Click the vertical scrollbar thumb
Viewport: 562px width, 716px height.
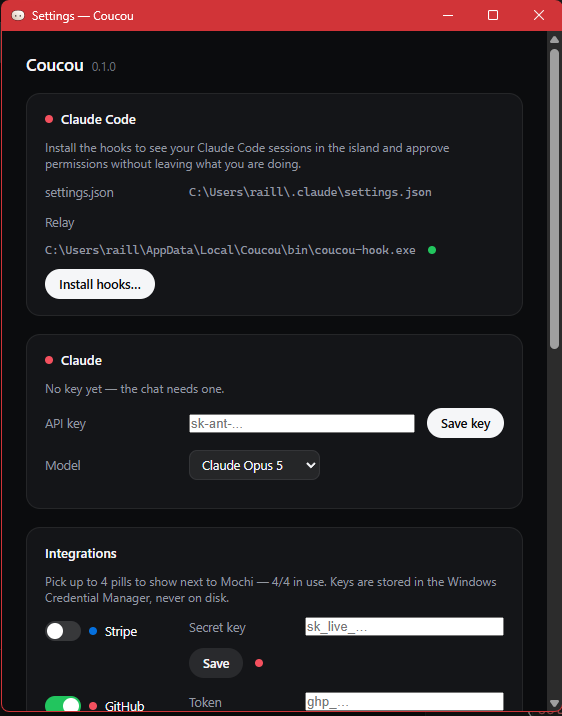554,199
